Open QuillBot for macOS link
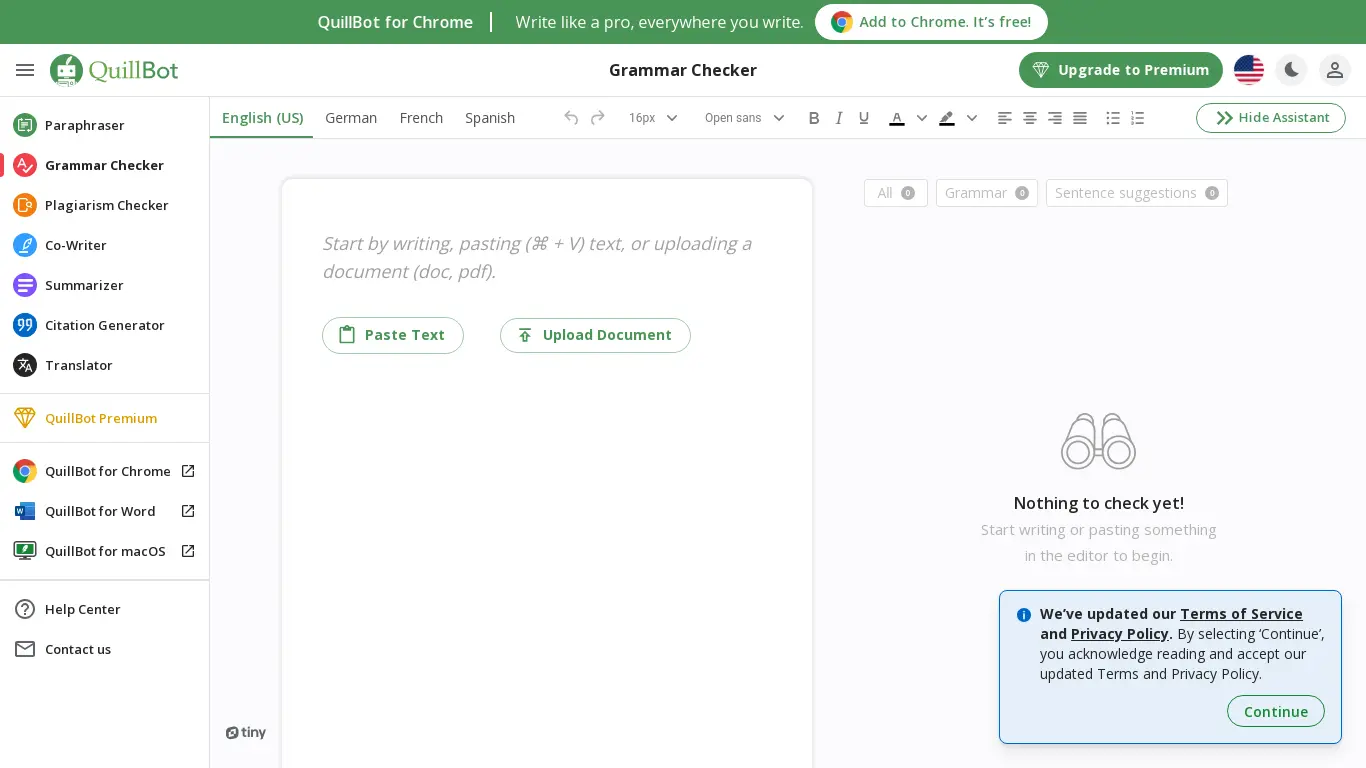1366x768 pixels. (x=104, y=551)
